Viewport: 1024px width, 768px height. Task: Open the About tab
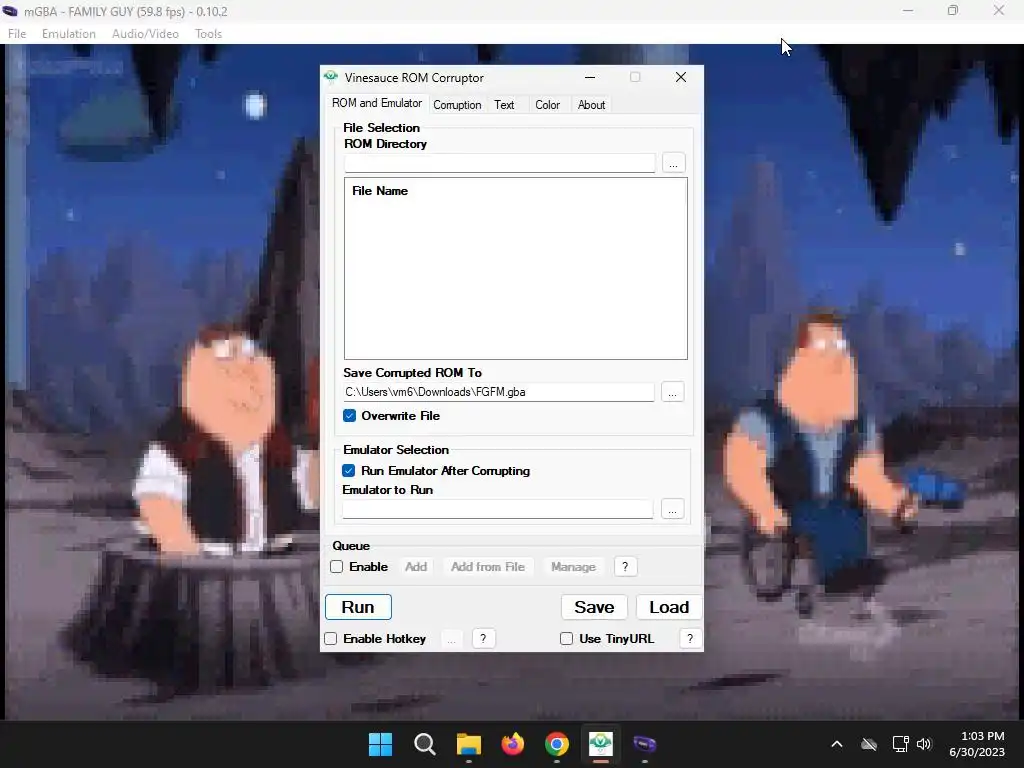591,104
